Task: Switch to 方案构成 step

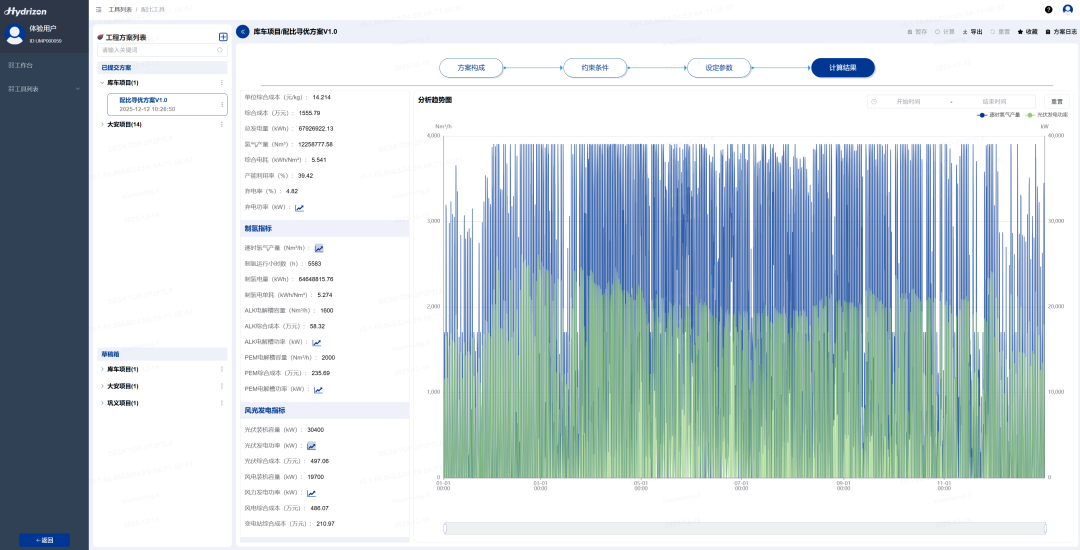Action: tap(472, 67)
